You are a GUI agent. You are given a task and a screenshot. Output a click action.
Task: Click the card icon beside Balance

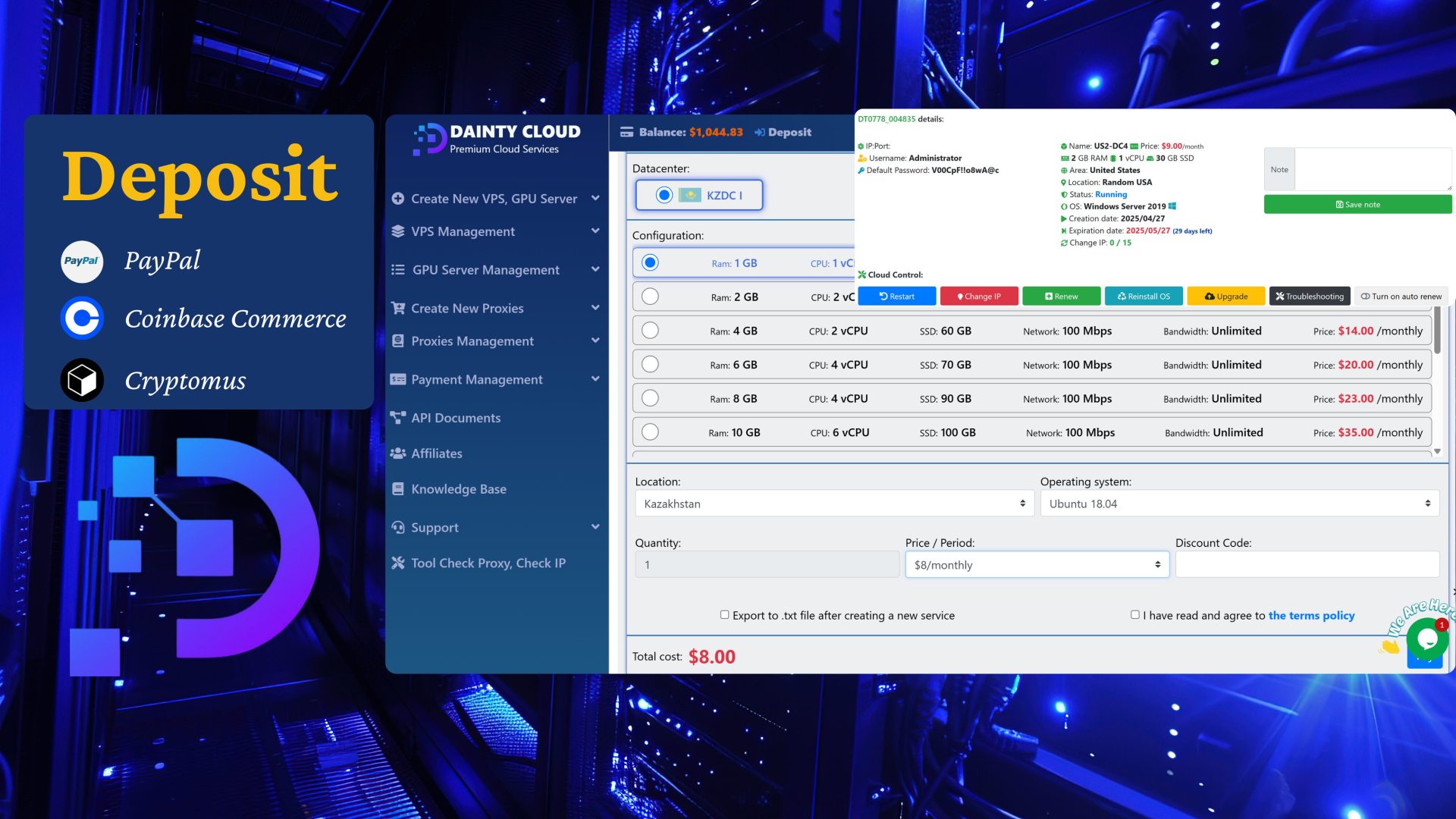pos(626,132)
